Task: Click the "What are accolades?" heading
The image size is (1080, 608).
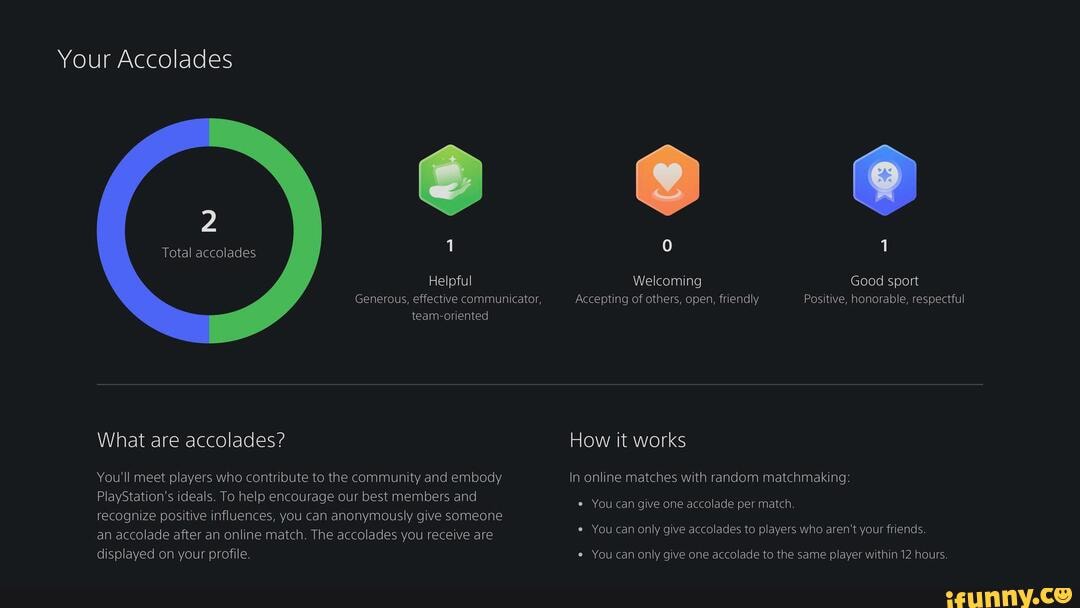Action: (191, 440)
